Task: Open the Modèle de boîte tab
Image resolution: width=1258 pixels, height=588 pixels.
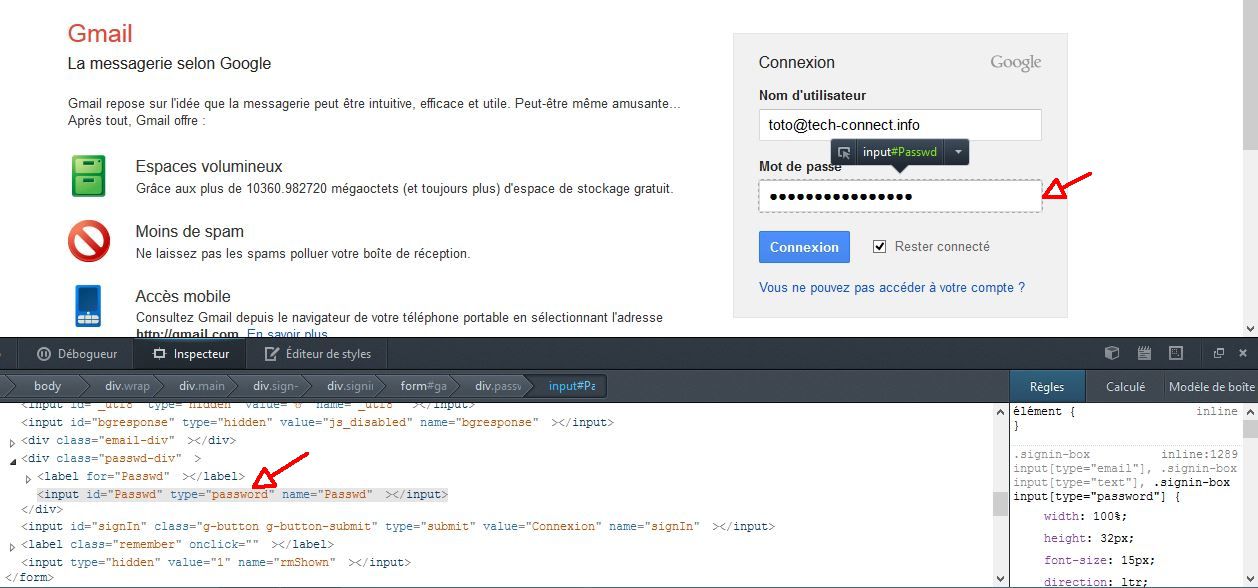Action: (x=1211, y=387)
